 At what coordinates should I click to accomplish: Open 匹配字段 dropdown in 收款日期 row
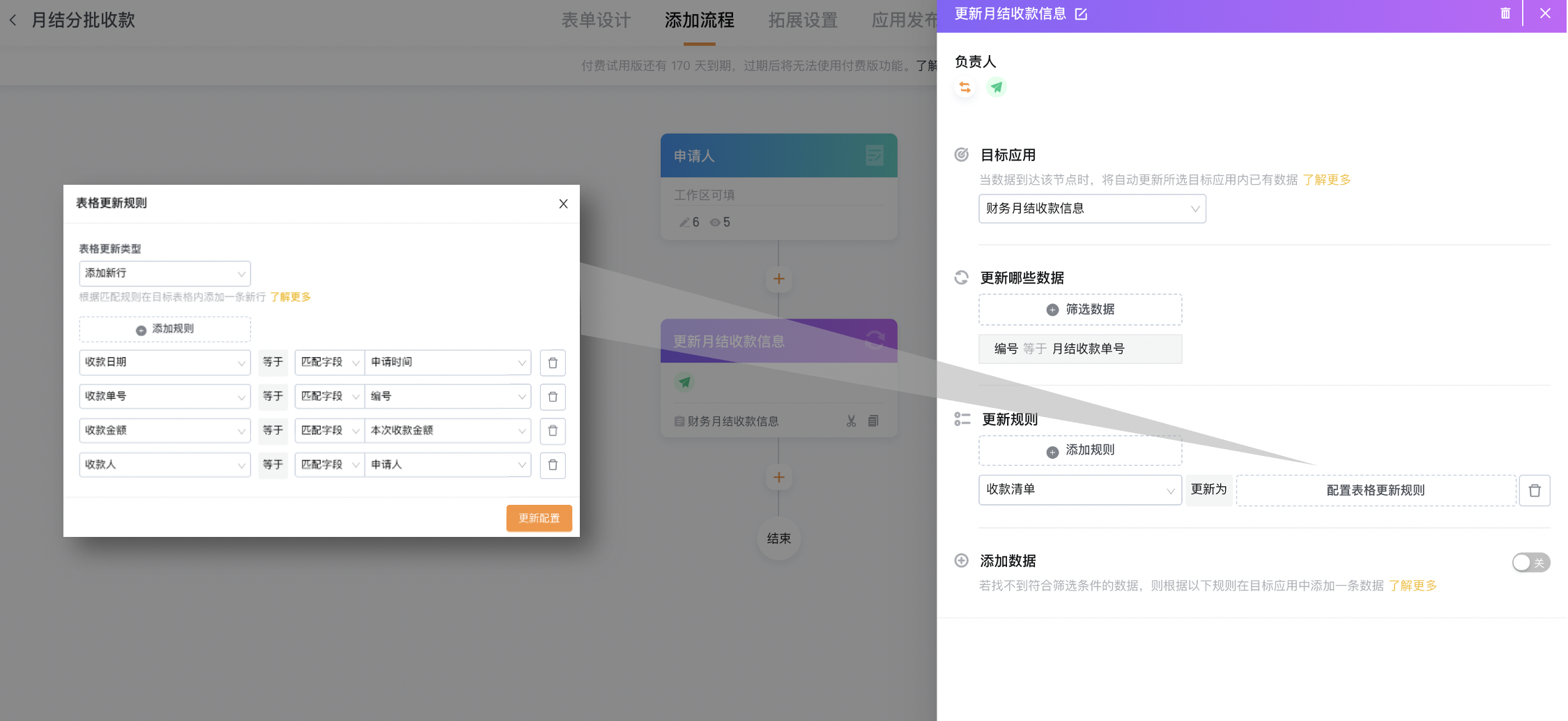tap(330, 363)
